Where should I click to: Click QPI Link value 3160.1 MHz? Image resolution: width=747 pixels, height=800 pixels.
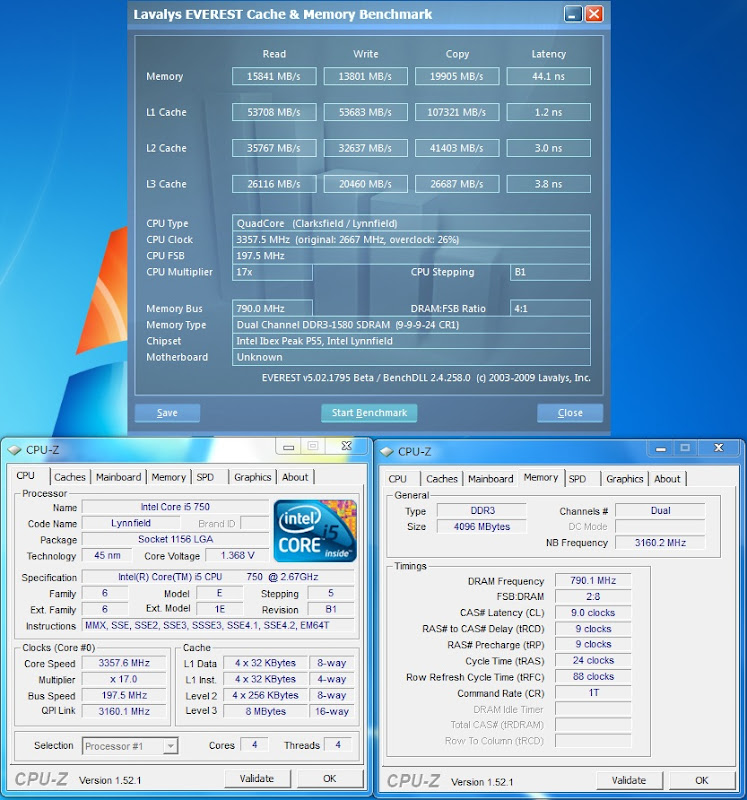coord(124,711)
